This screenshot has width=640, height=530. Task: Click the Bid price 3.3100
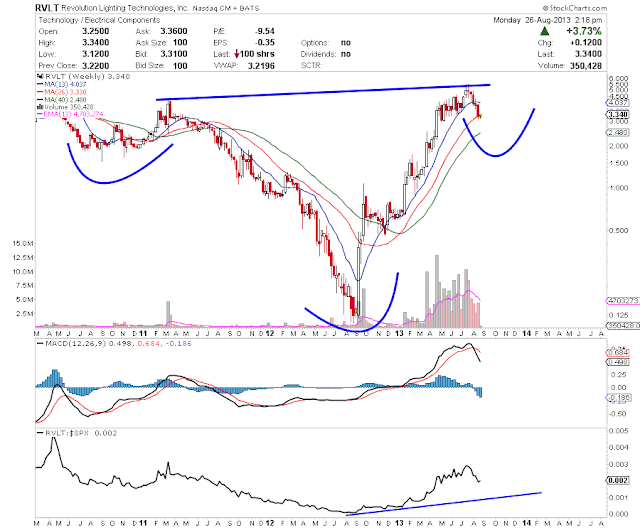click(174, 54)
